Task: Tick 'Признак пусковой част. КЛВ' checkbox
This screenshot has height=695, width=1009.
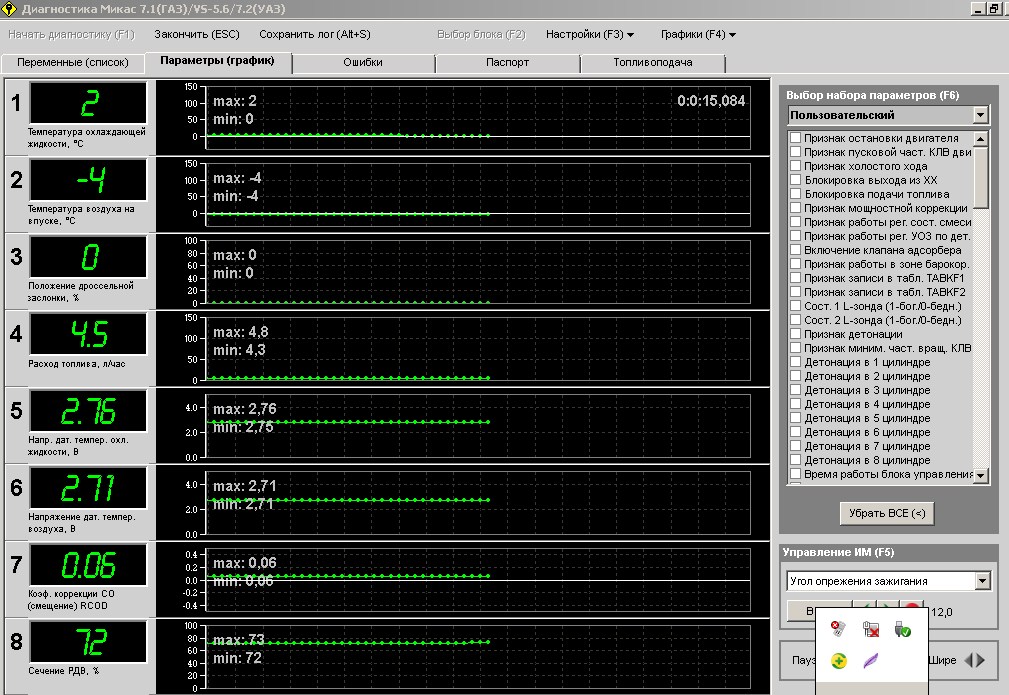Action: coord(795,152)
